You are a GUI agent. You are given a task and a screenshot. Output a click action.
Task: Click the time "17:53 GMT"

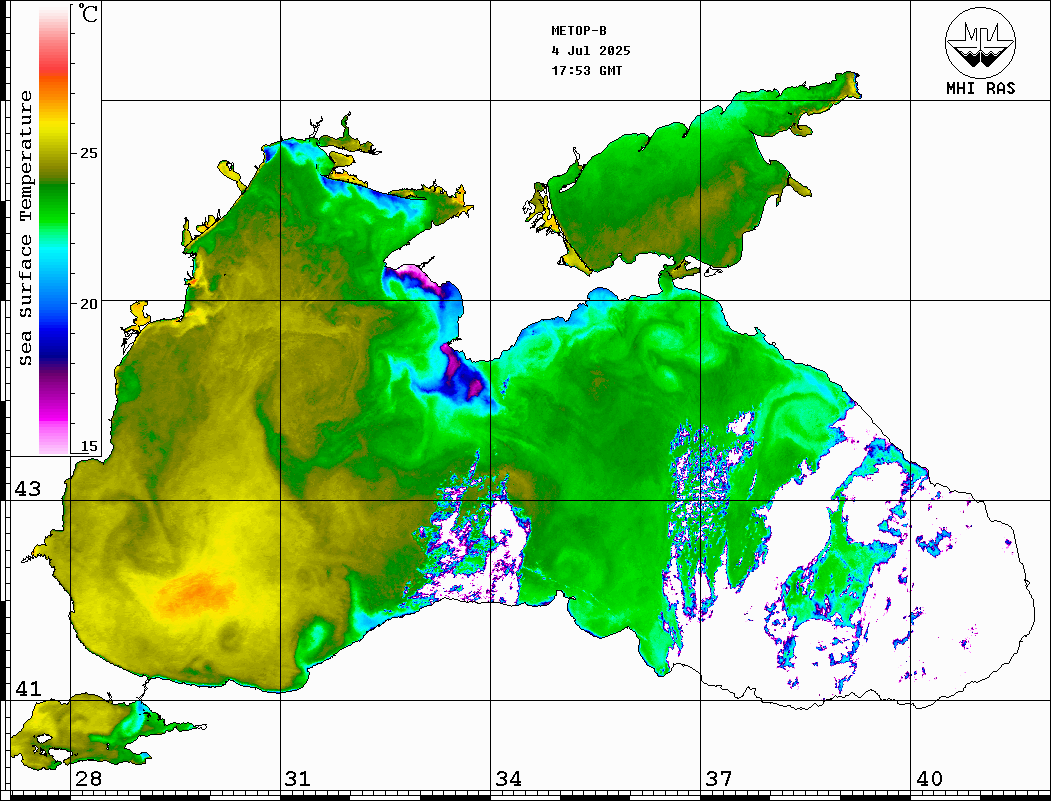(586, 70)
